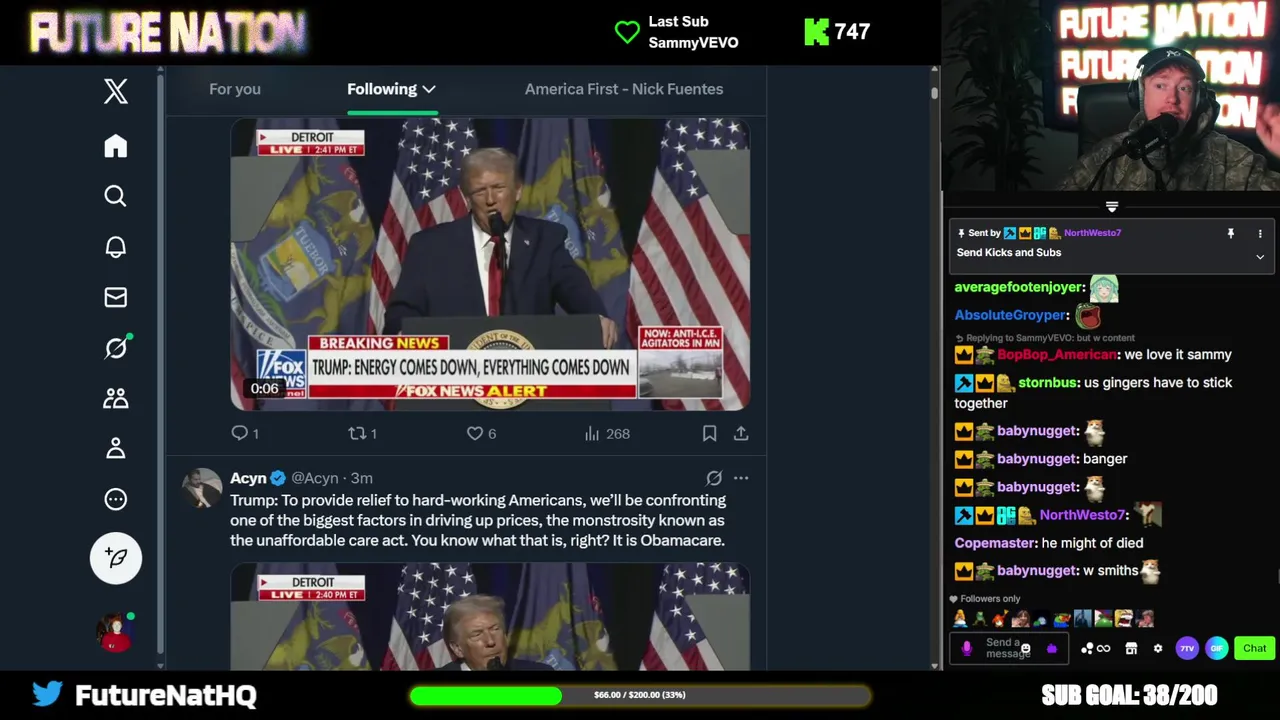Expand the Following tab chevron

click(429, 89)
